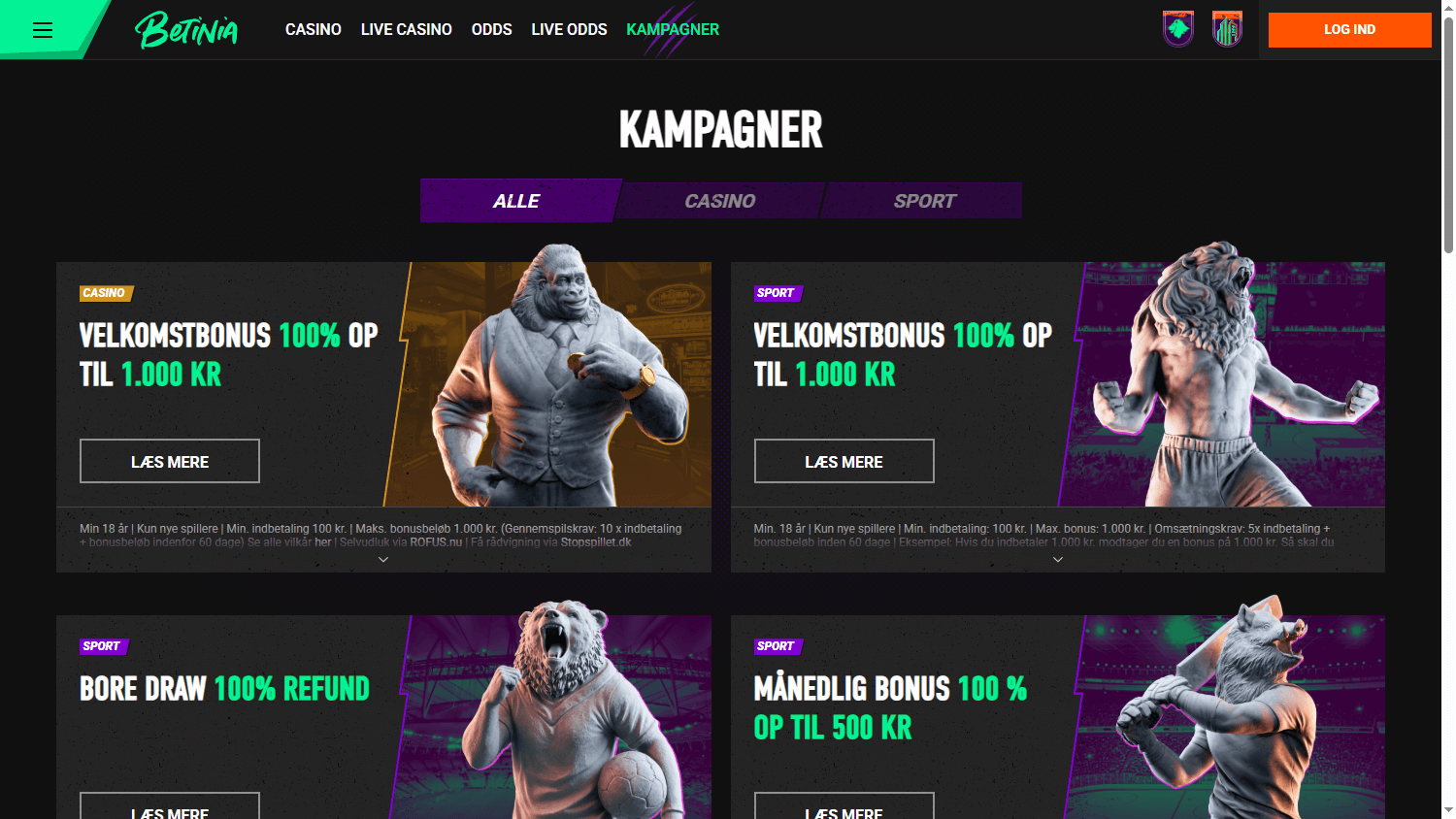
Task: Click the SPORT tag on Månedlig Bonus promotion
Action: click(777, 646)
